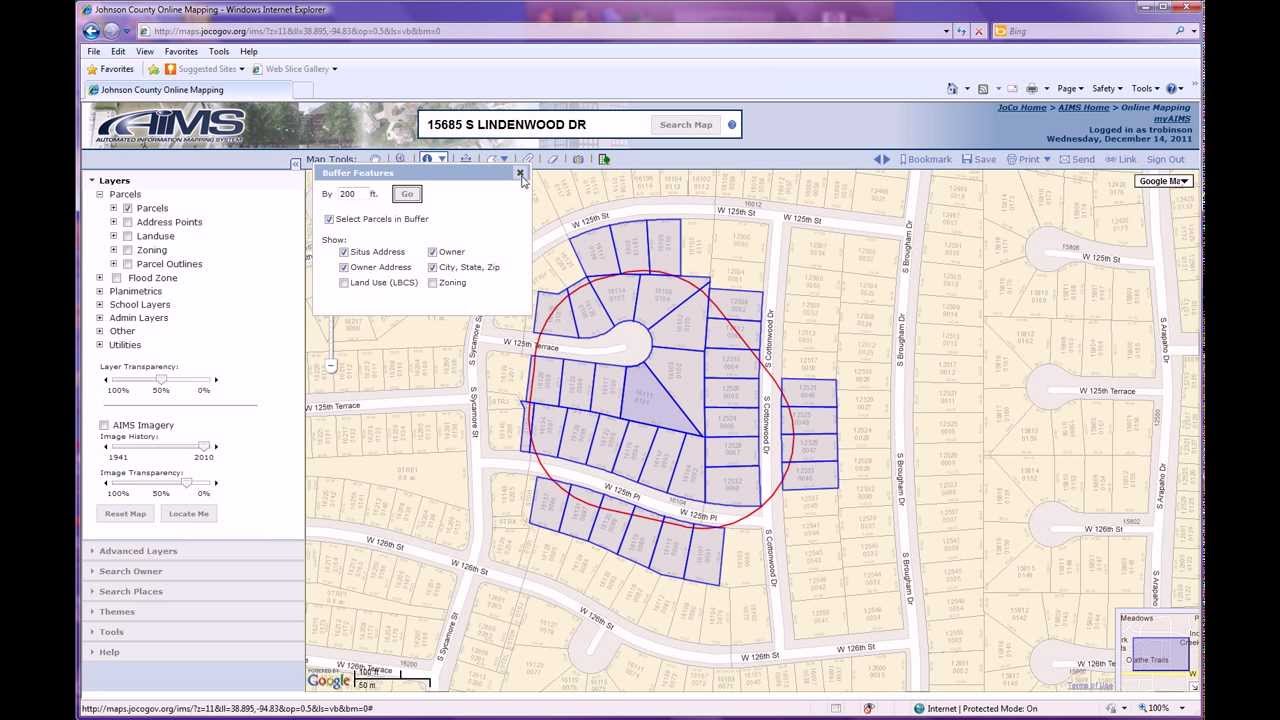Uncheck the Parcels layer checkbox
The width and height of the screenshot is (1280, 720).
pos(128,208)
